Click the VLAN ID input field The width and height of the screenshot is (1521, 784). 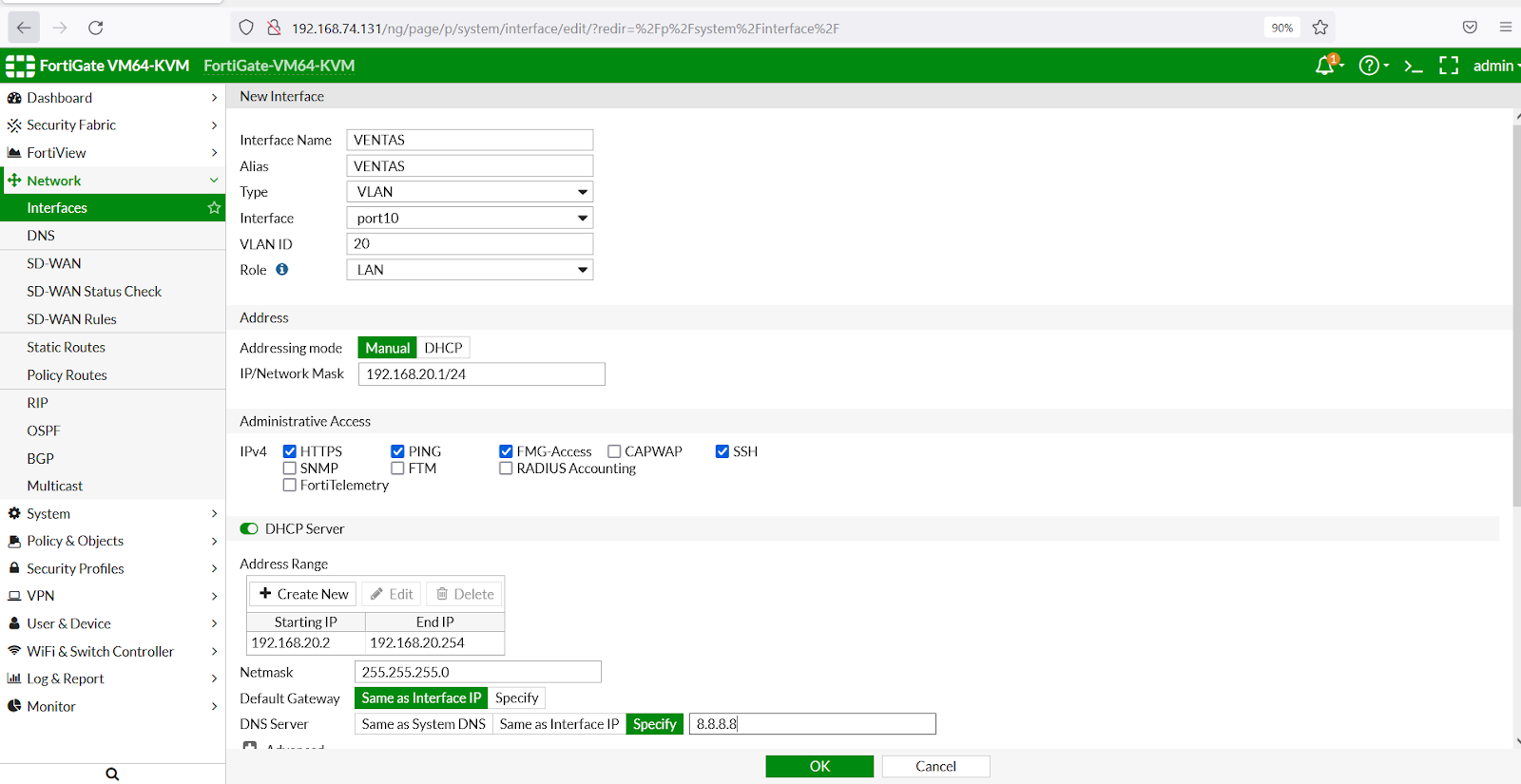(470, 244)
